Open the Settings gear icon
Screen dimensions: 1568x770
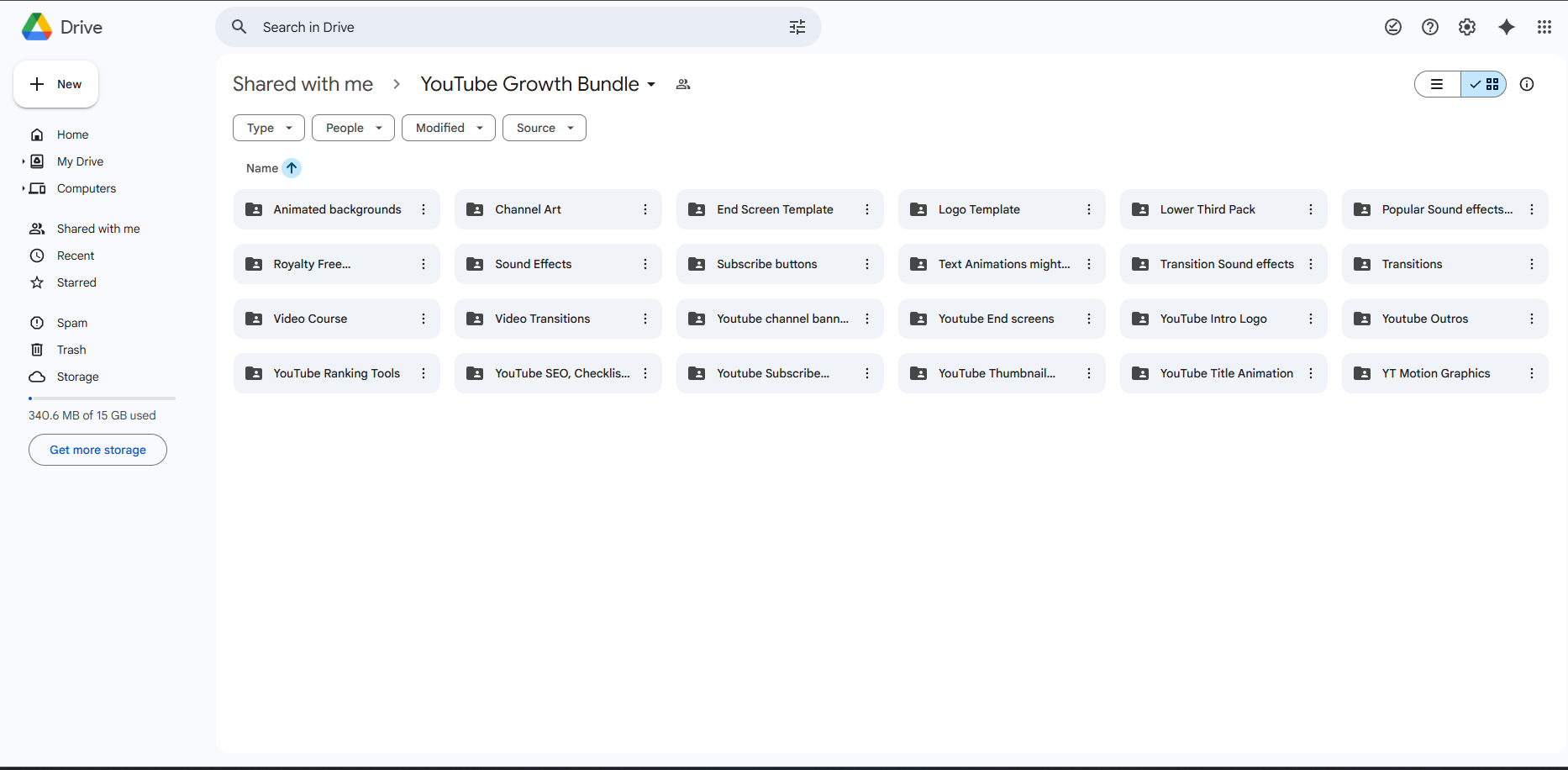1467,27
